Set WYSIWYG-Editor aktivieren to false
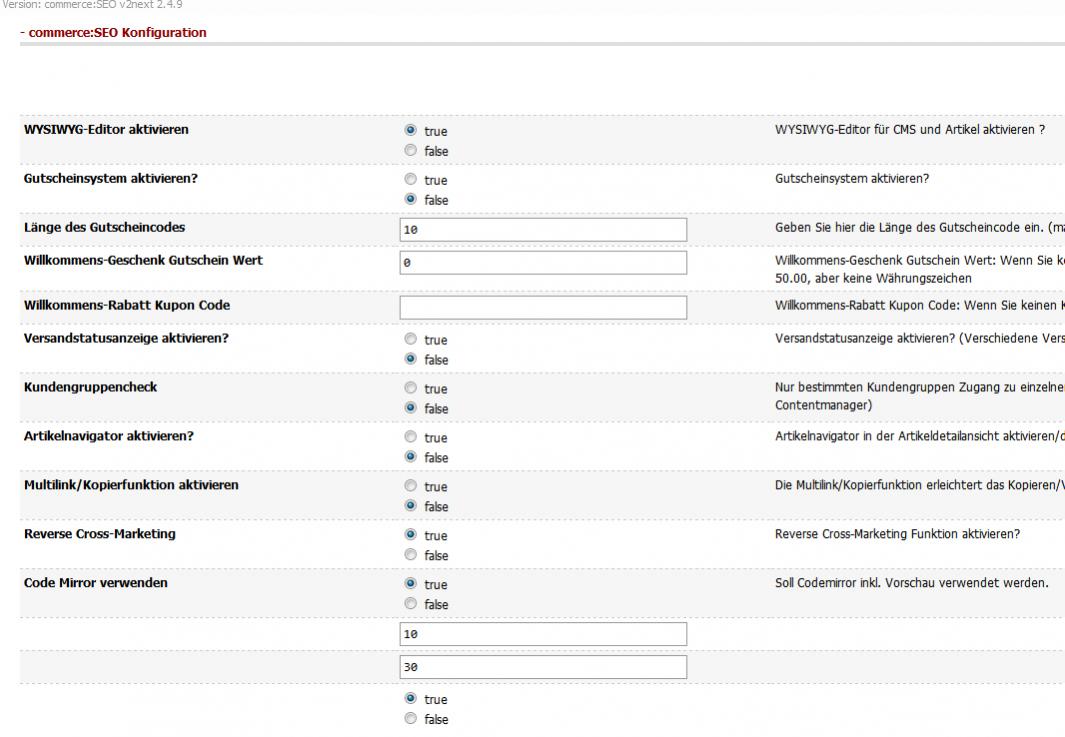 point(410,151)
